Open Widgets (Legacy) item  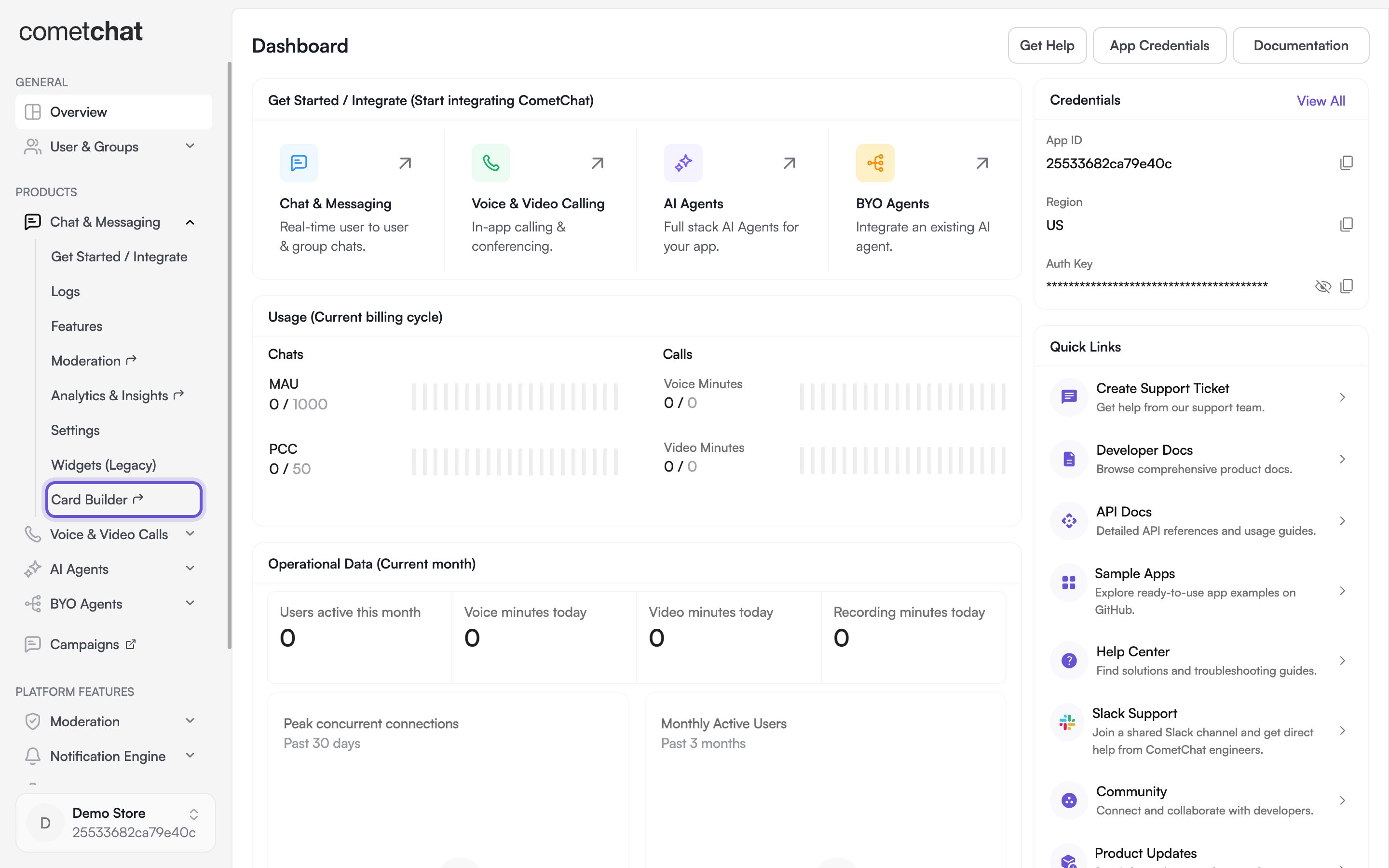[x=103, y=465]
